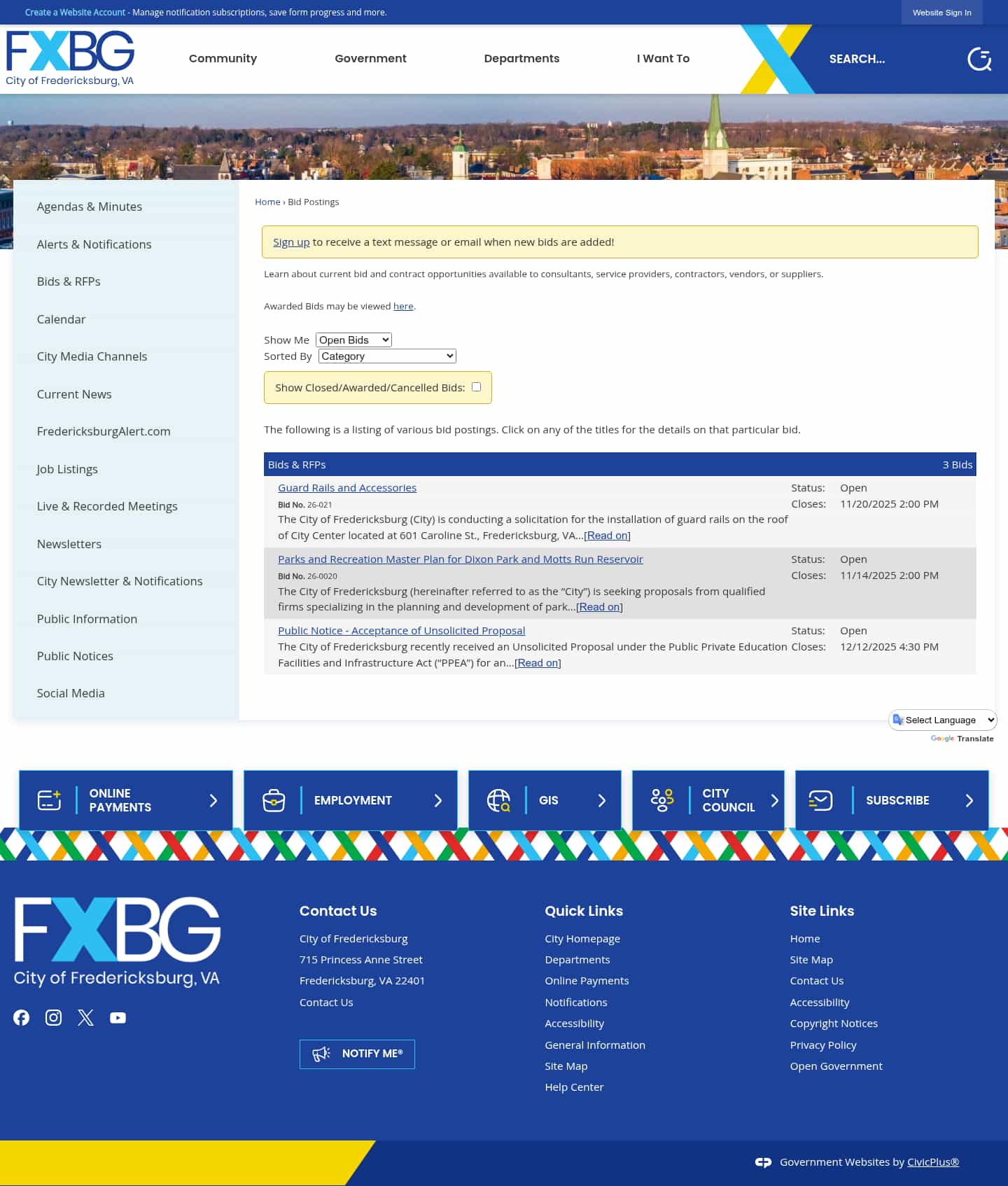Select City Media Channels in sidebar

coord(92,356)
